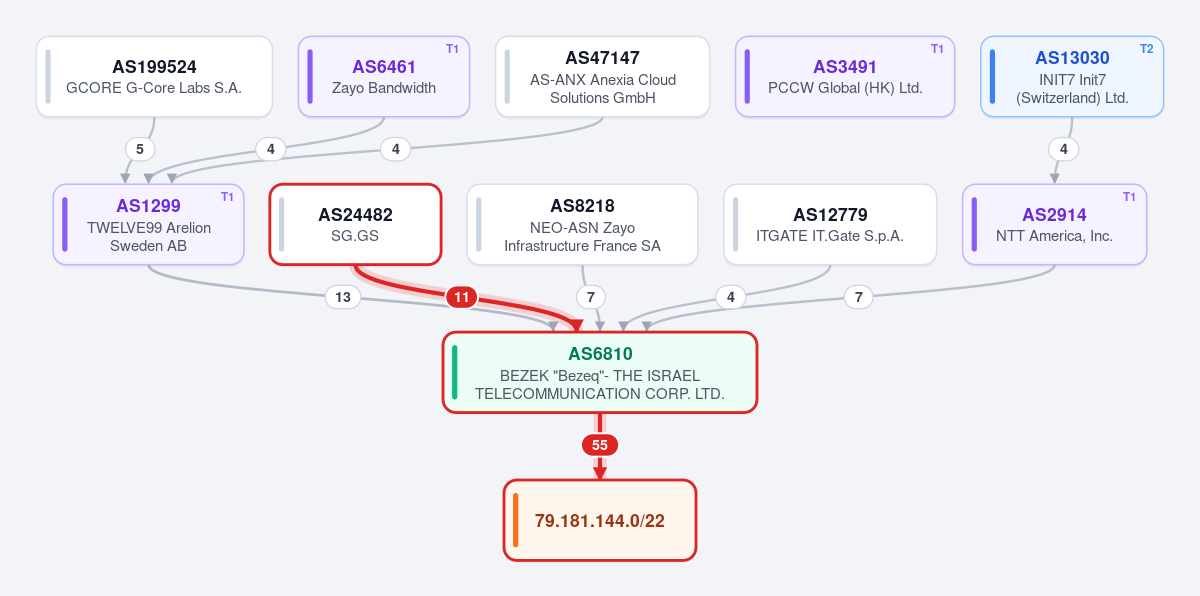Click the highlighted AS24482 SG.GS node
This screenshot has height=596, width=1200.
(355, 225)
